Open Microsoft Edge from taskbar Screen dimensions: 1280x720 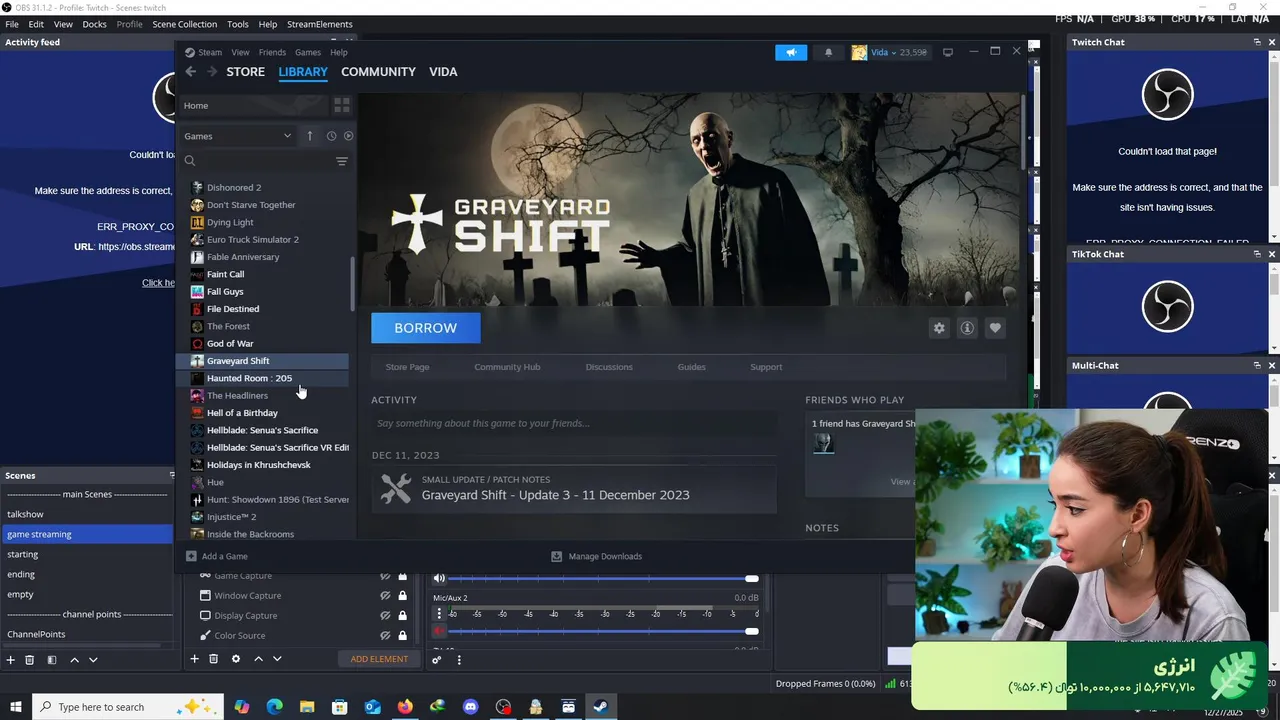[x=274, y=707]
